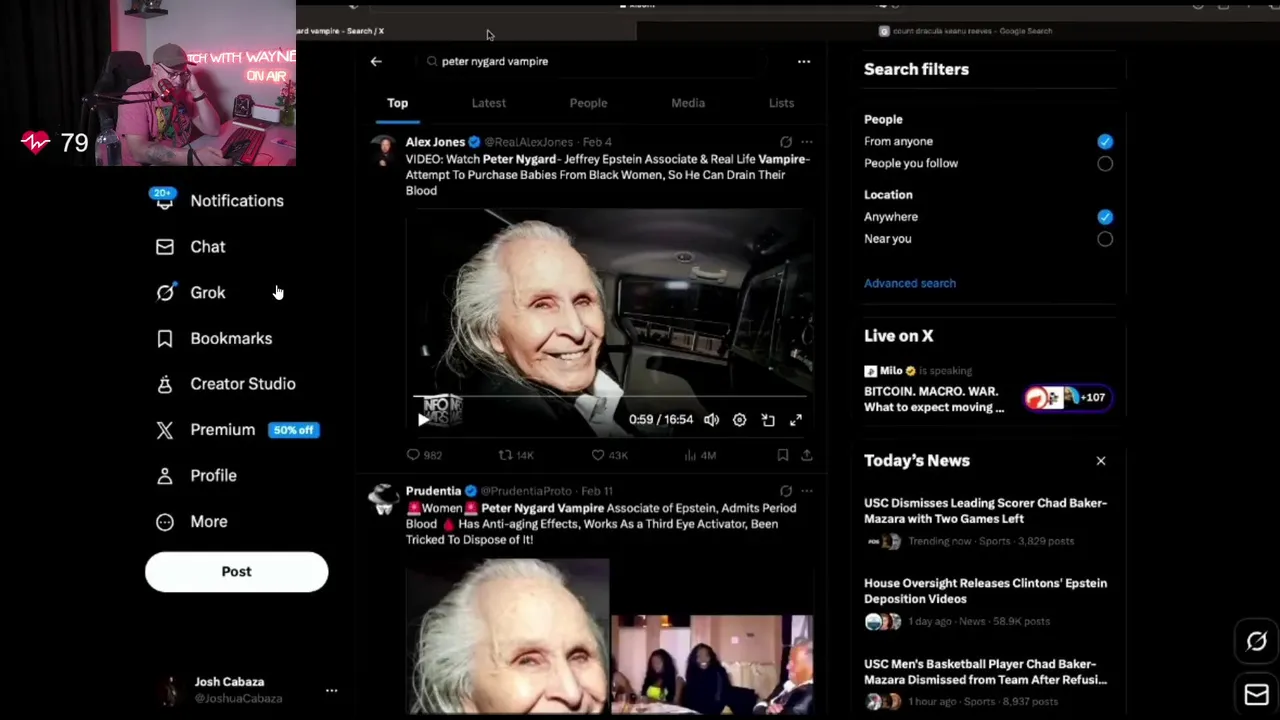Open search options three-dot menu

click(804, 62)
